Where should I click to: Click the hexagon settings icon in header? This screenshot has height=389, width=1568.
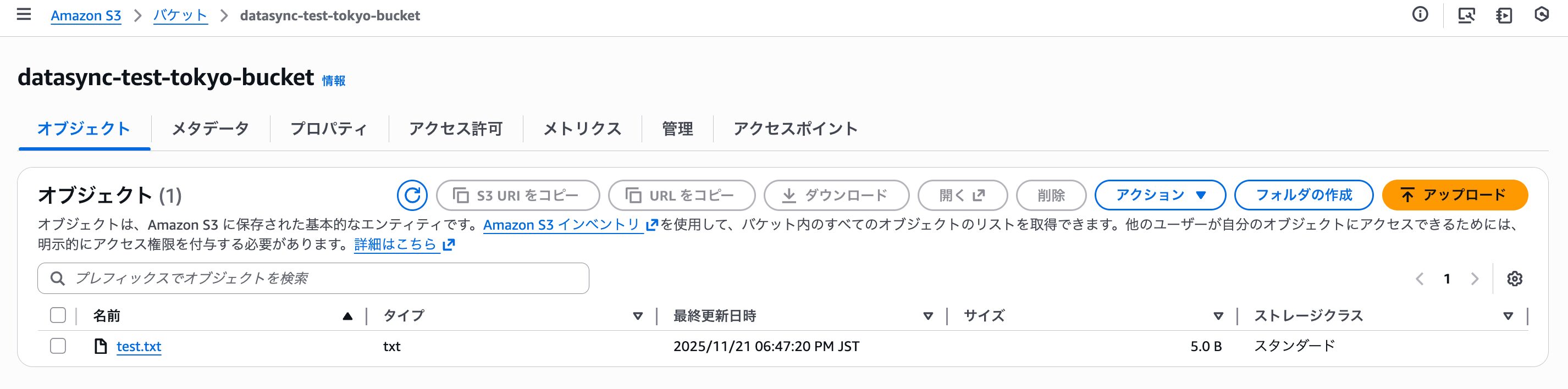(1541, 15)
